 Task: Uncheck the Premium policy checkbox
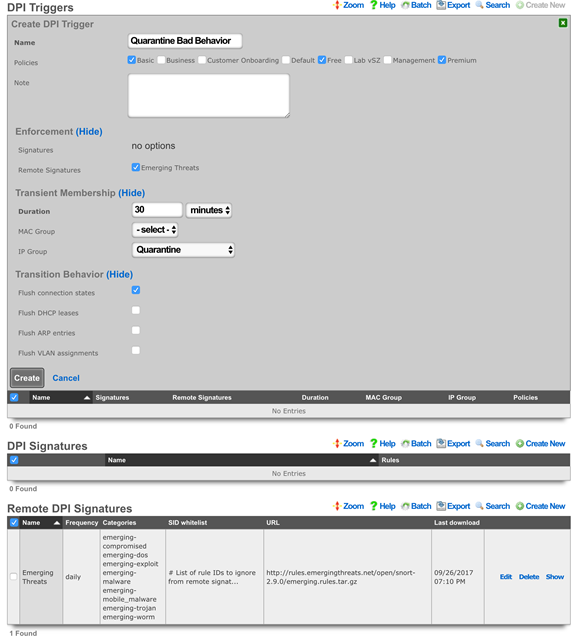(x=442, y=60)
